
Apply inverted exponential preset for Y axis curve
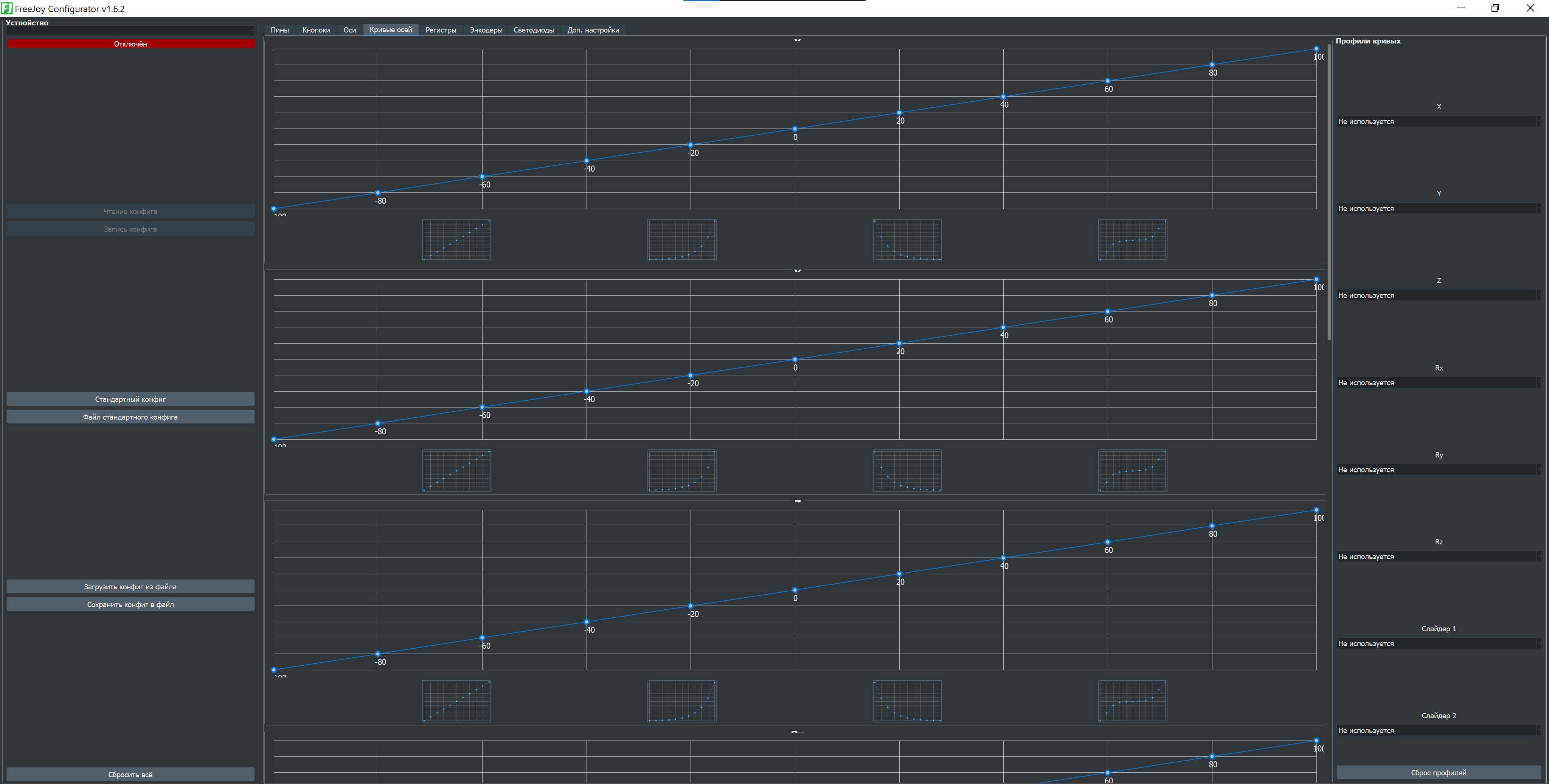pos(907,471)
